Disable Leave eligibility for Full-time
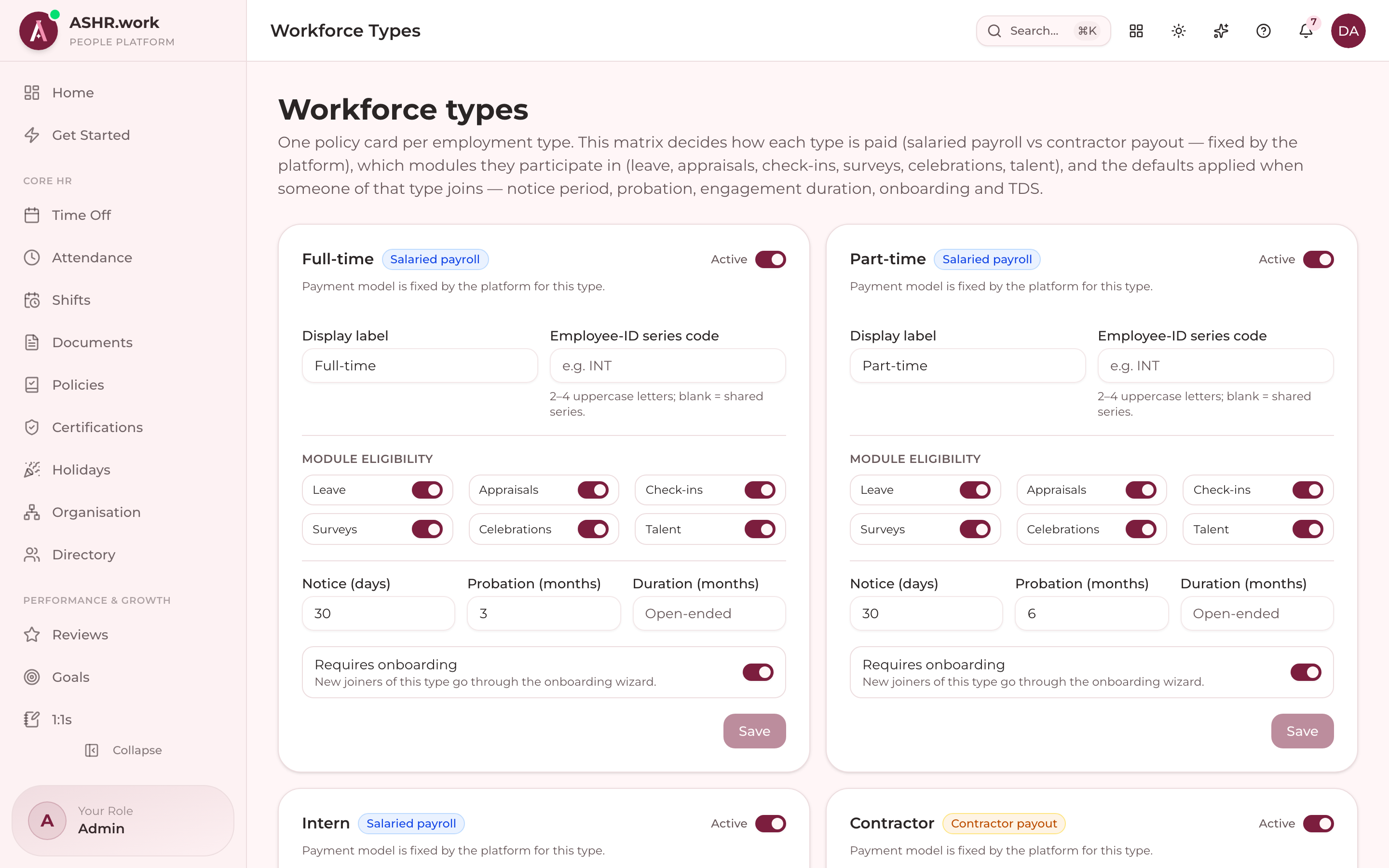Viewport: 1389px width, 868px height. 427,490
